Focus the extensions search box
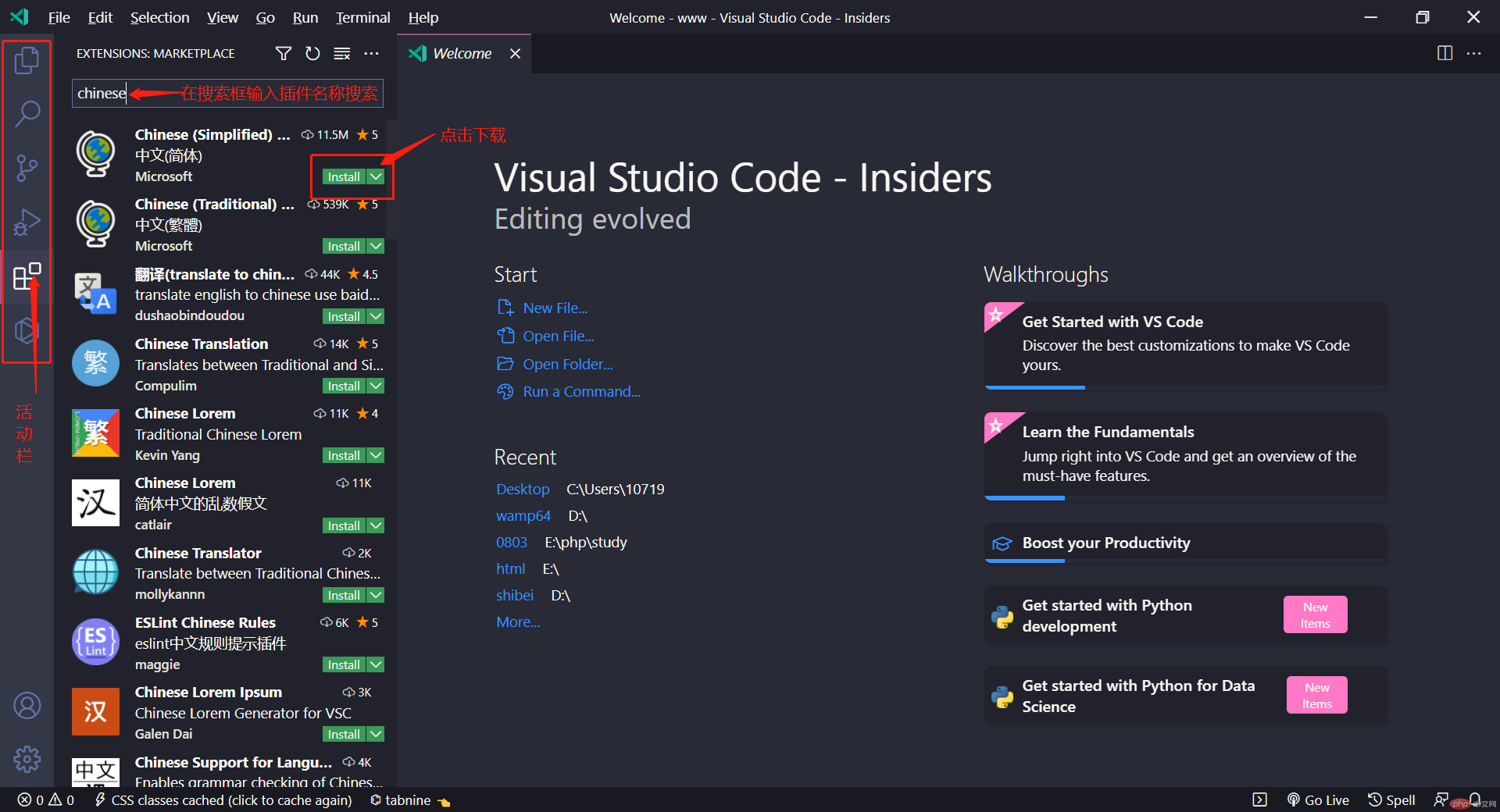This screenshot has height=812, width=1500. [x=227, y=93]
